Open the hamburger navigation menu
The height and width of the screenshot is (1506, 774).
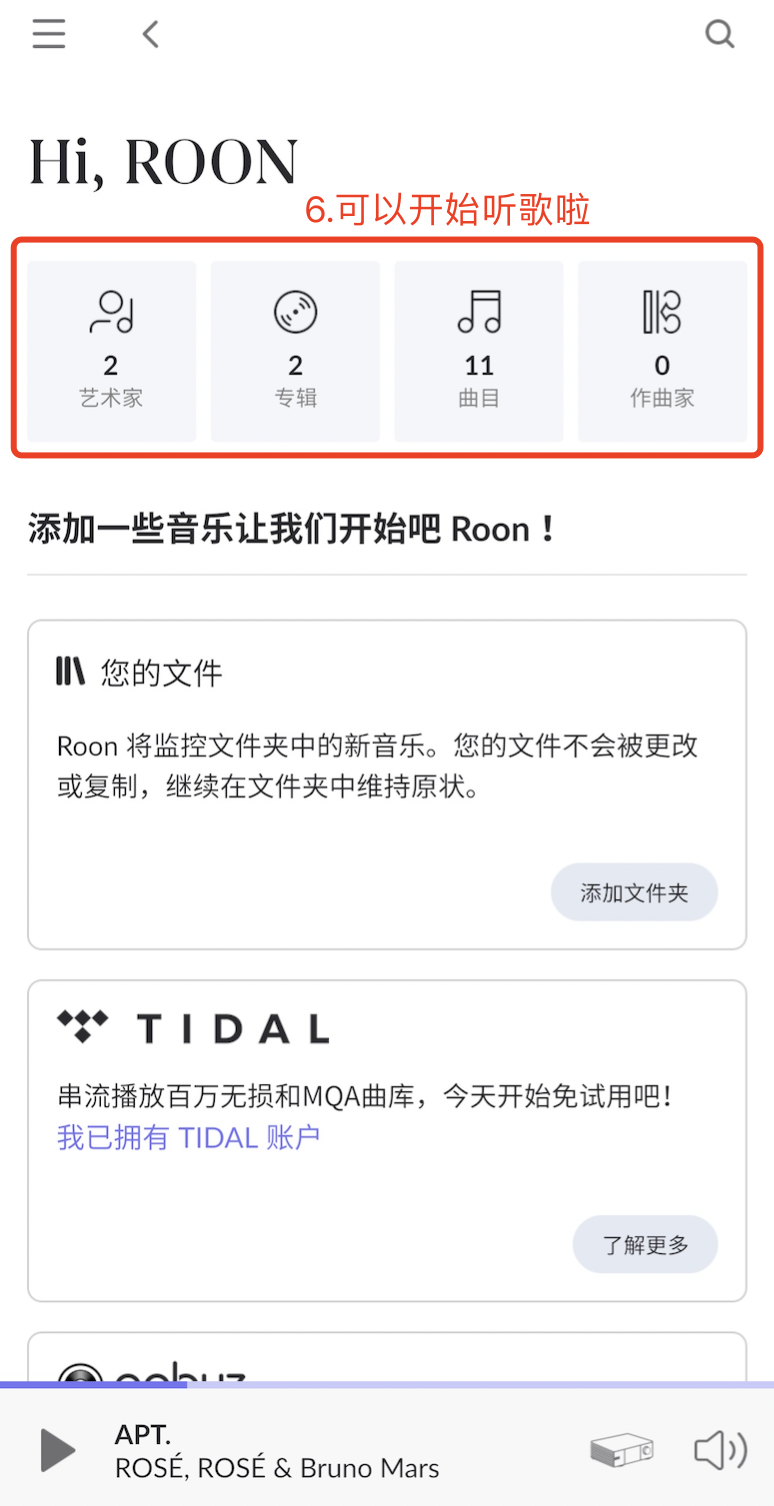(48, 33)
